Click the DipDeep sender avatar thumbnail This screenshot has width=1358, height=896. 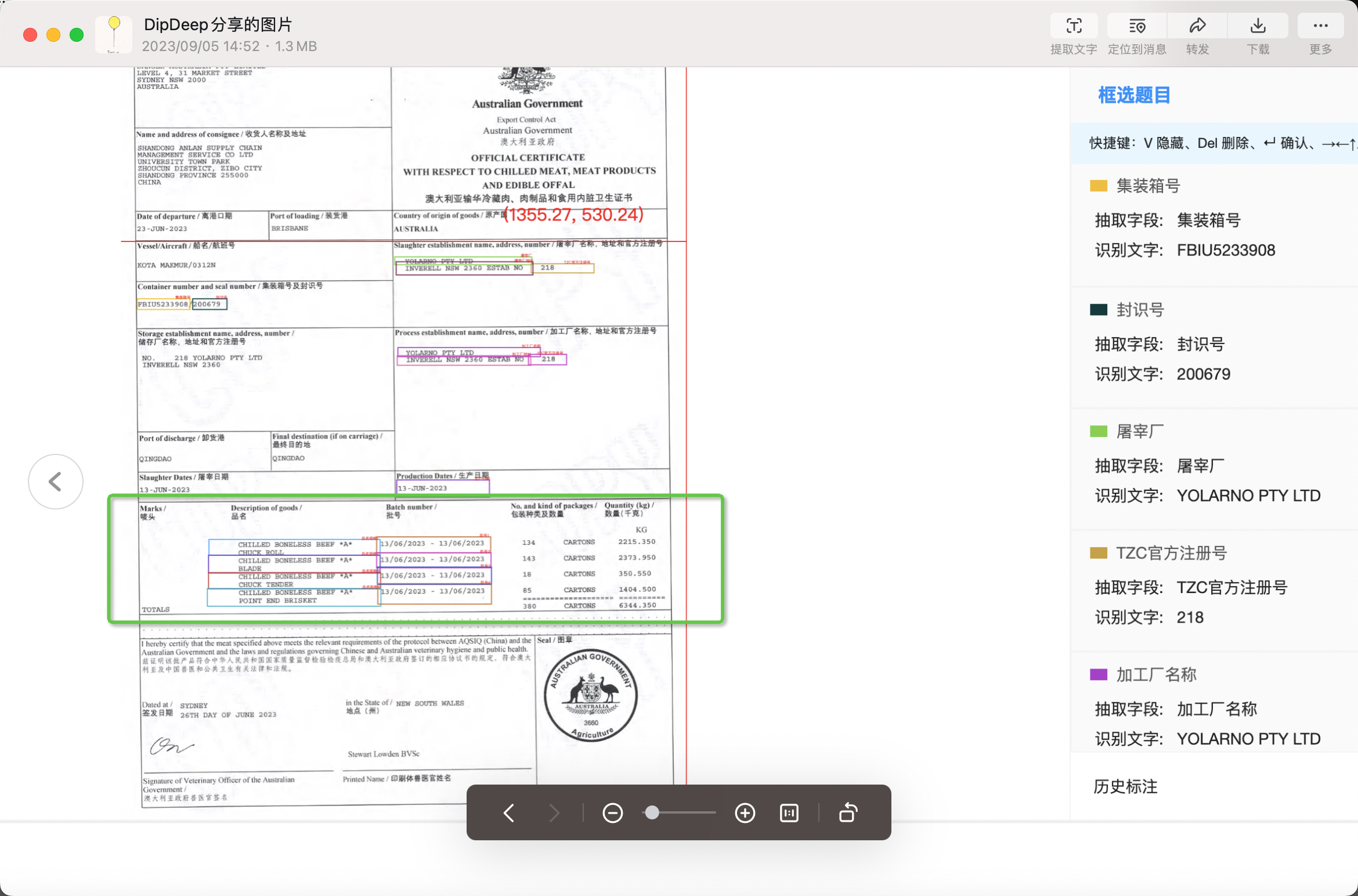[114, 35]
